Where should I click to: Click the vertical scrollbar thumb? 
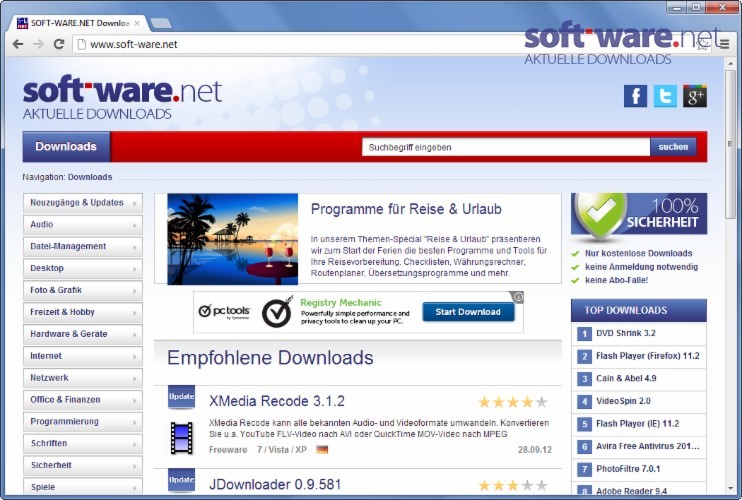[x=730, y=144]
